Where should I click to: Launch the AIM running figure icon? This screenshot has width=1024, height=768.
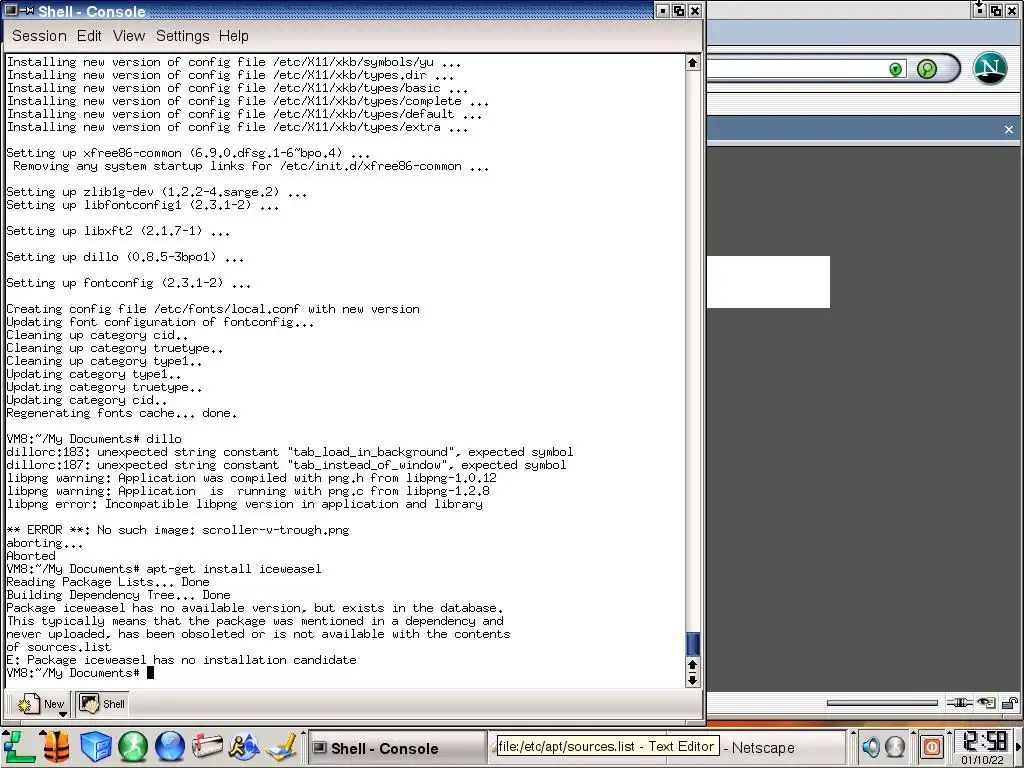244,746
